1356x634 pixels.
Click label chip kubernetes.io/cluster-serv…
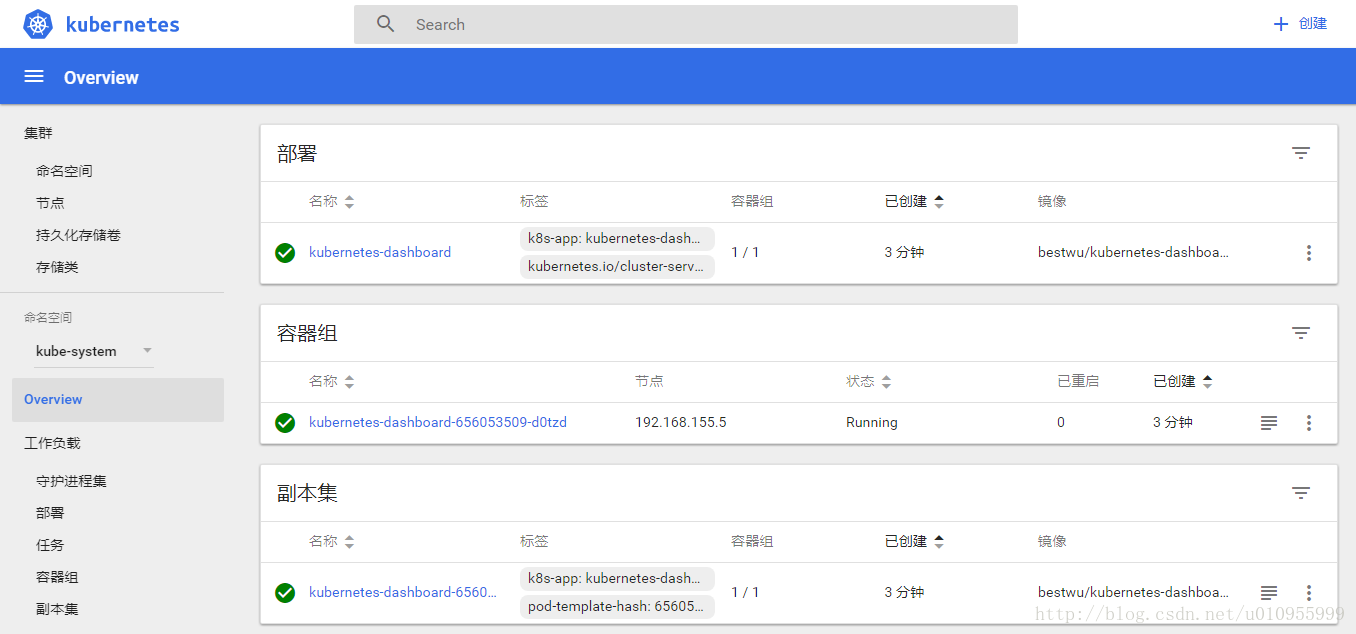click(617, 267)
